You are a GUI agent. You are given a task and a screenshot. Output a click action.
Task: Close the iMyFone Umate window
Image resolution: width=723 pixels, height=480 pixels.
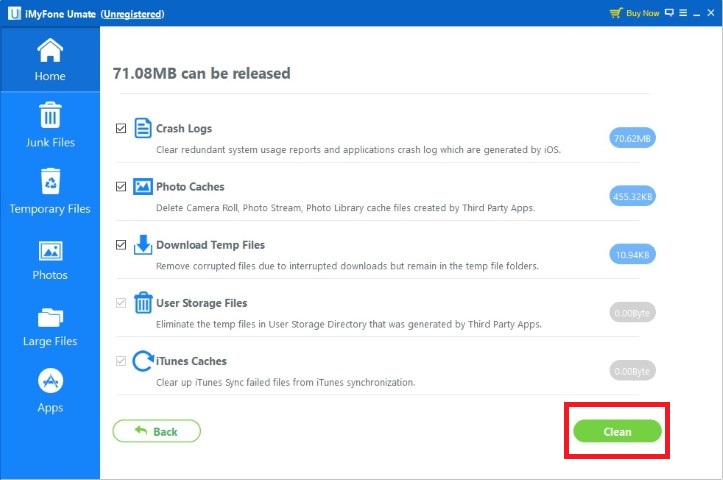coord(711,13)
